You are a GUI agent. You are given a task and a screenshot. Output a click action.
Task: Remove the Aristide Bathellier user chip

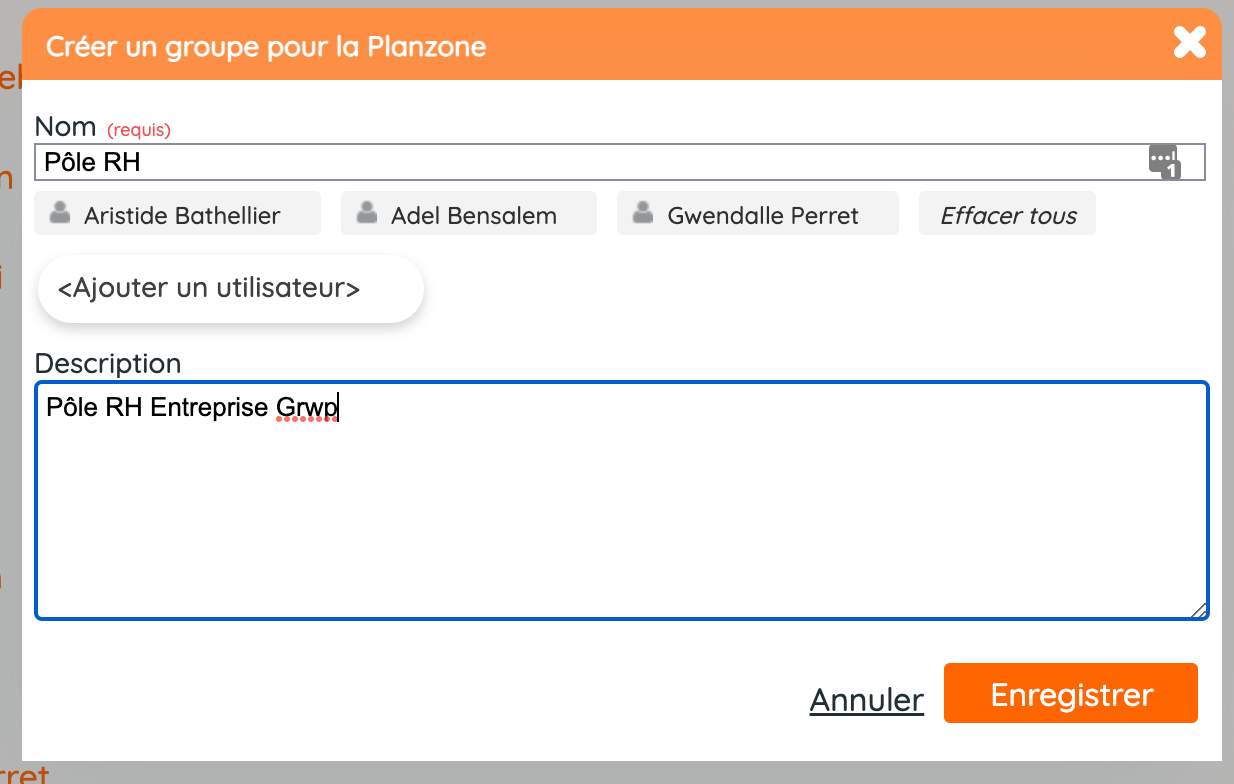coord(177,214)
